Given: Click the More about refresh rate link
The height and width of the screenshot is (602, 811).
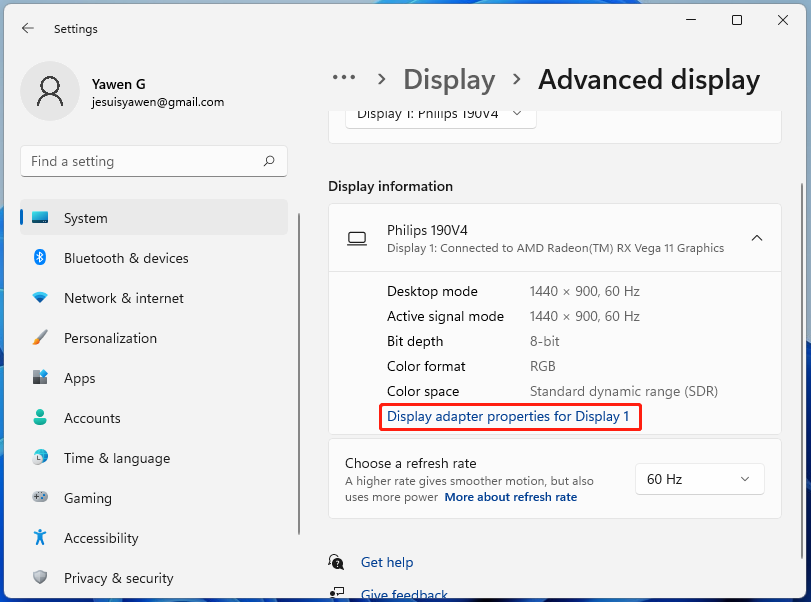Looking at the screenshot, I should (510, 496).
